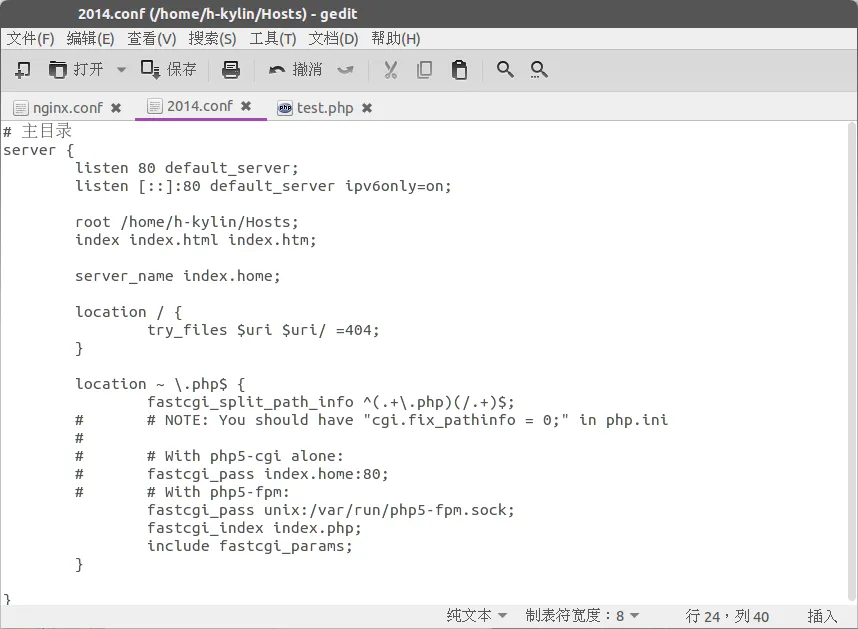Click the 2014.conf document icon
The height and width of the screenshot is (629, 858).
[x=155, y=106]
